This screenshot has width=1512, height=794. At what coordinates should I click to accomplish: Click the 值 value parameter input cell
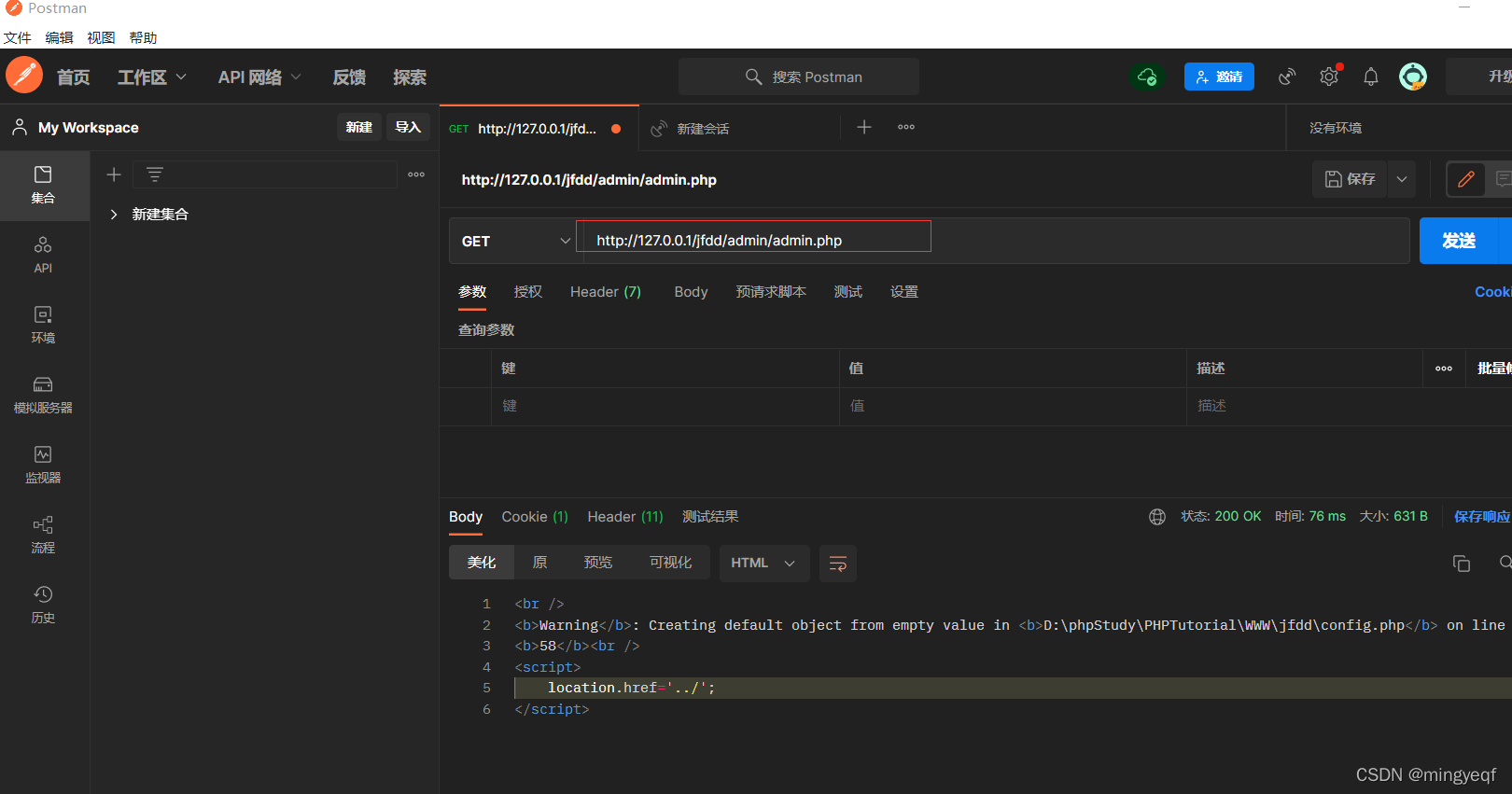(1013, 406)
